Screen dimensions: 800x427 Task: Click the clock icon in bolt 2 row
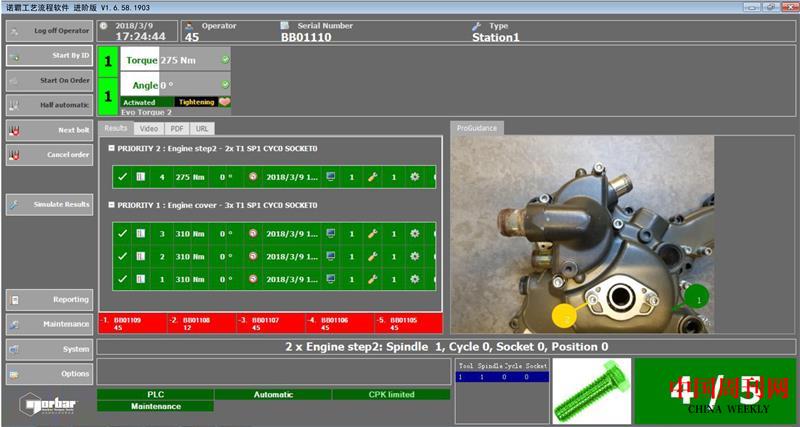tap(253, 256)
